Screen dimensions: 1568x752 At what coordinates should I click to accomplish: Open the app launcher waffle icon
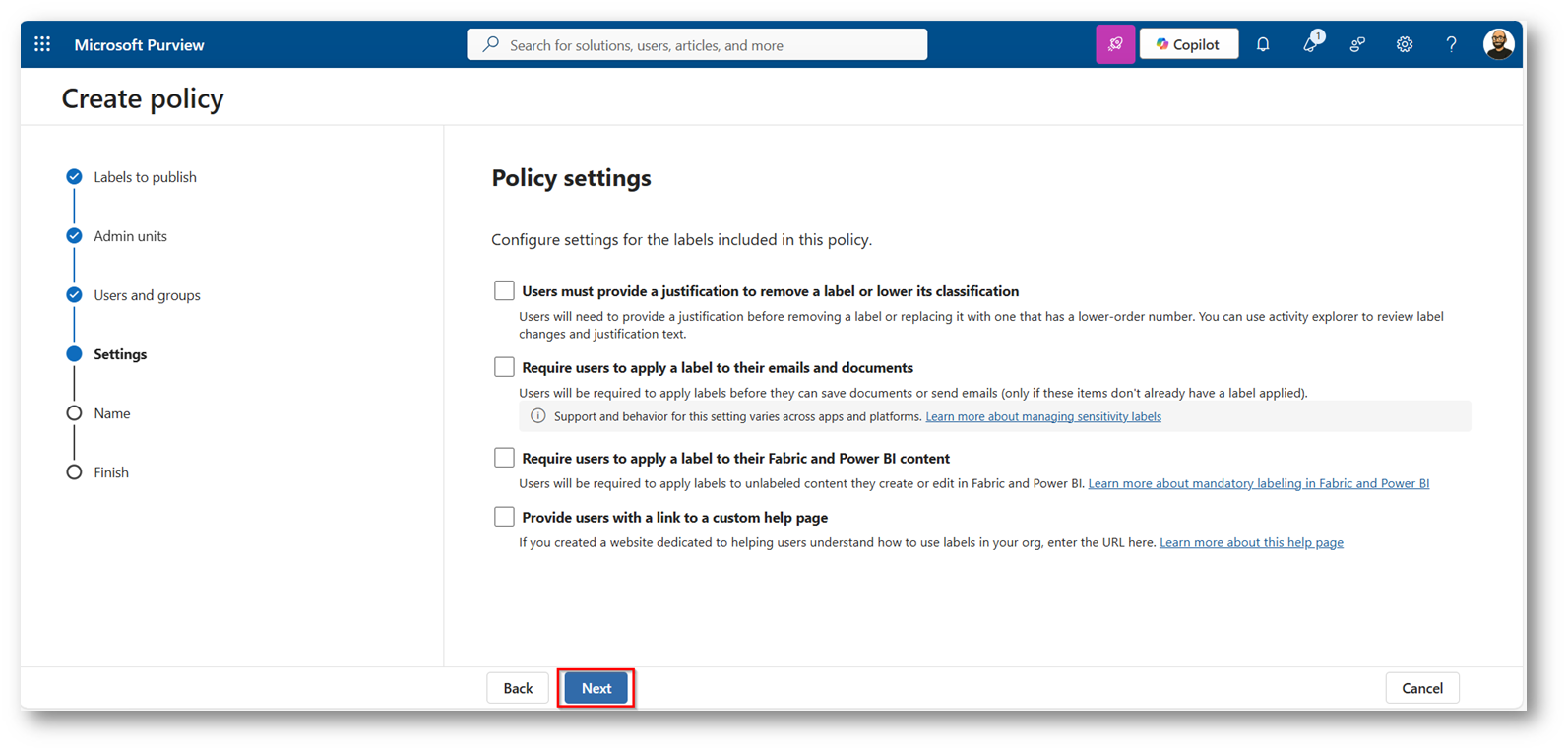(42, 44)
